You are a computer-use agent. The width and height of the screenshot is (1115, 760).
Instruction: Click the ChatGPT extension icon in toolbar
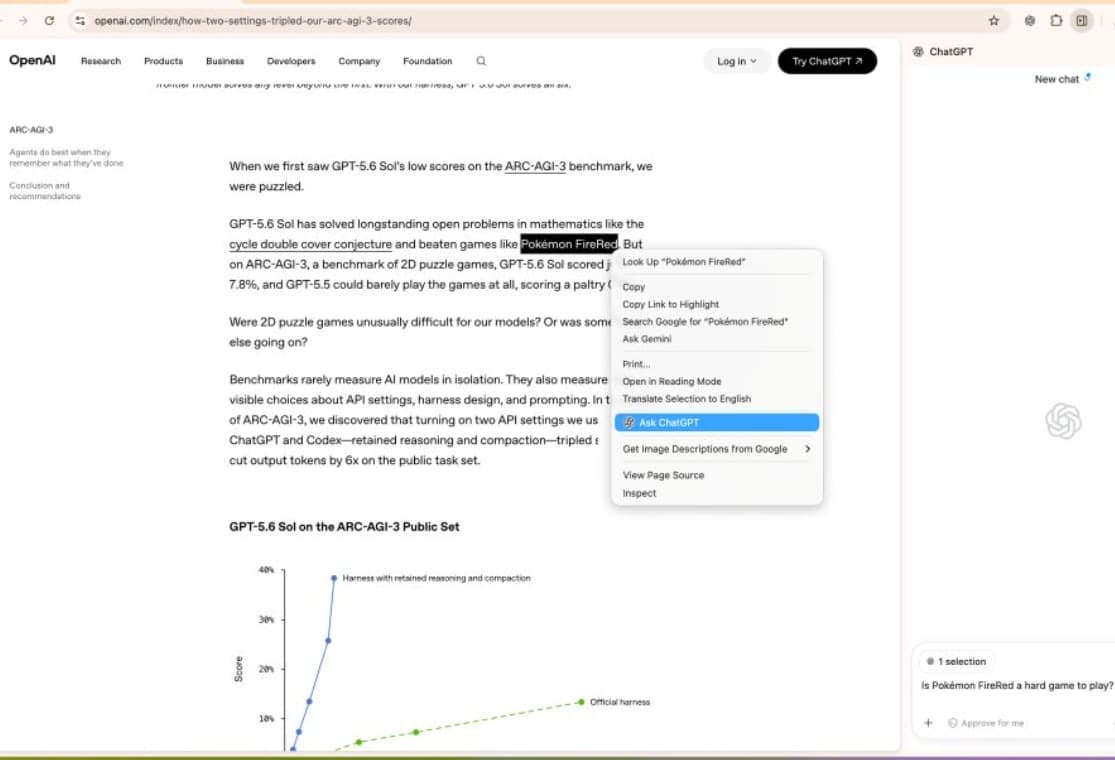click(x=1030, y=21)
